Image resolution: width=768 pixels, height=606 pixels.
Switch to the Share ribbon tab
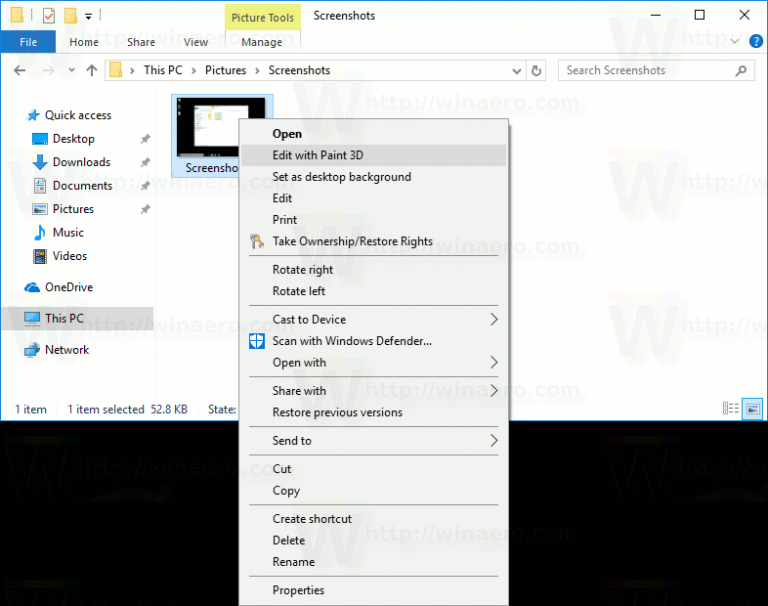[141, 42]
